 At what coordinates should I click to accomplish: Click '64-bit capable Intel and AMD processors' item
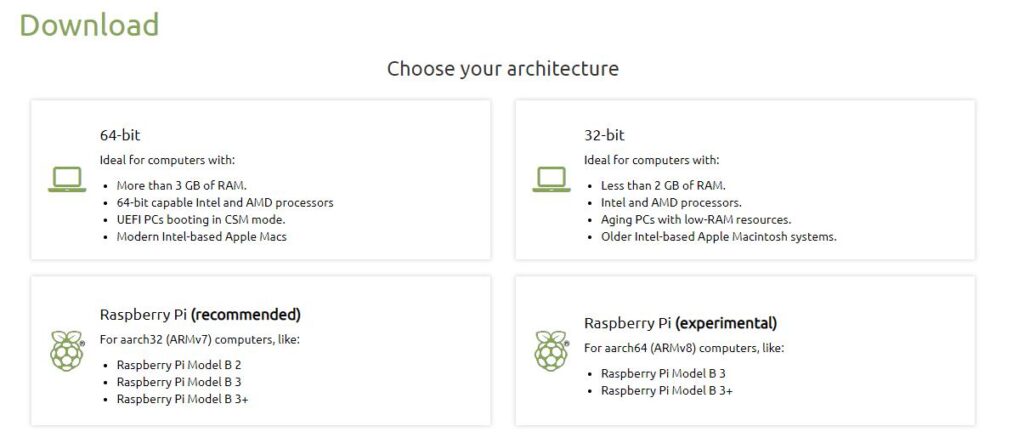(x=225, y=202)
